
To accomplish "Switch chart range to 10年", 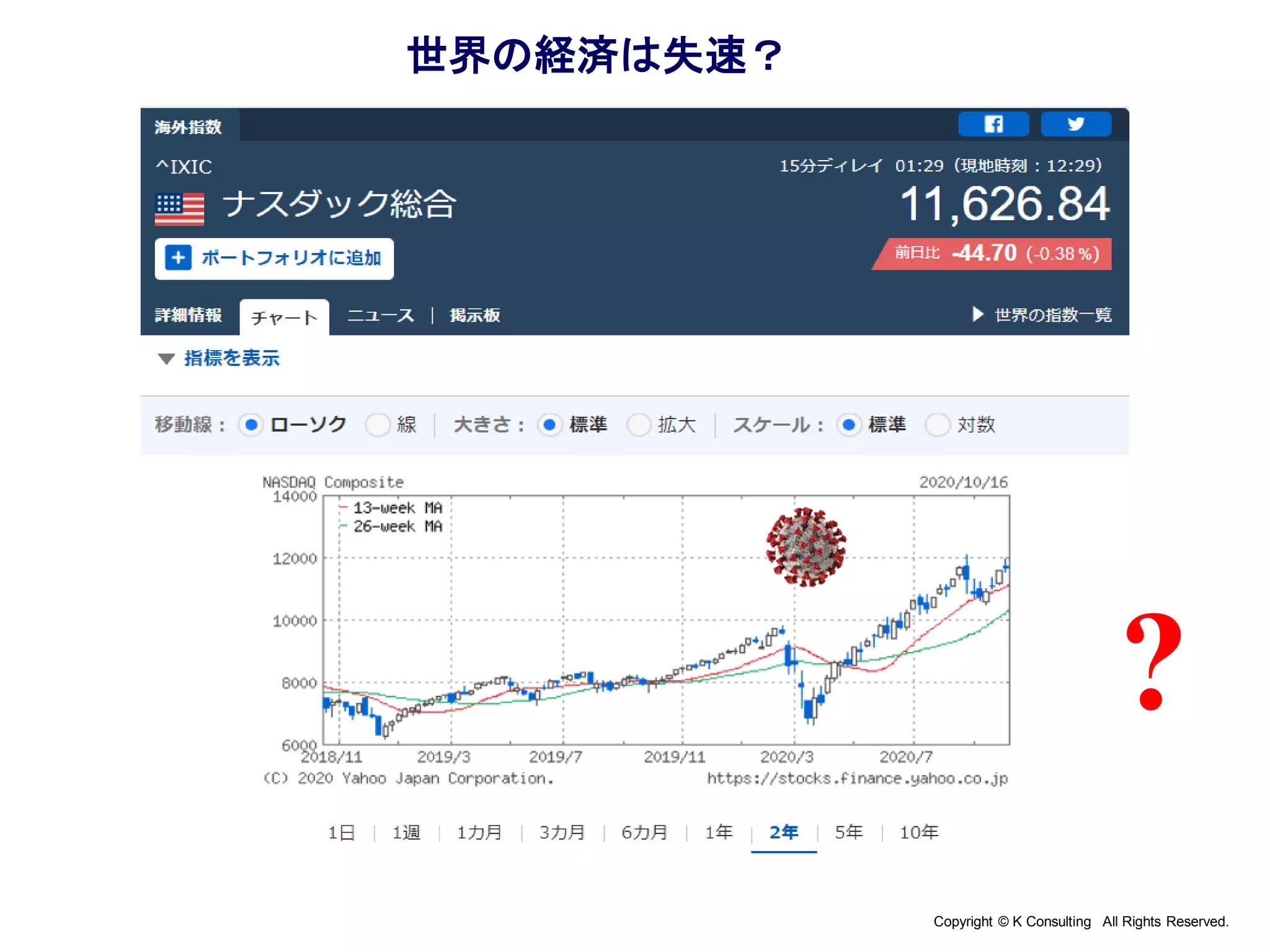I will tap(920, 832).
